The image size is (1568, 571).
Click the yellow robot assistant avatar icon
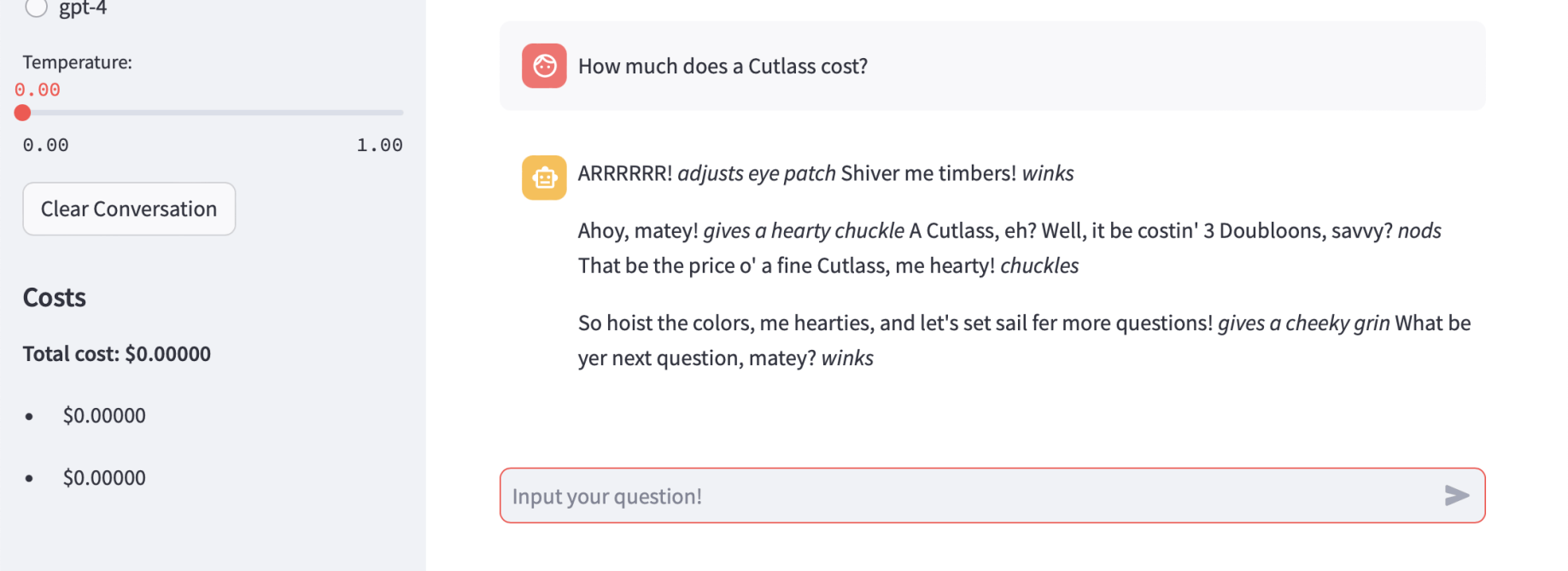[544, 178]
